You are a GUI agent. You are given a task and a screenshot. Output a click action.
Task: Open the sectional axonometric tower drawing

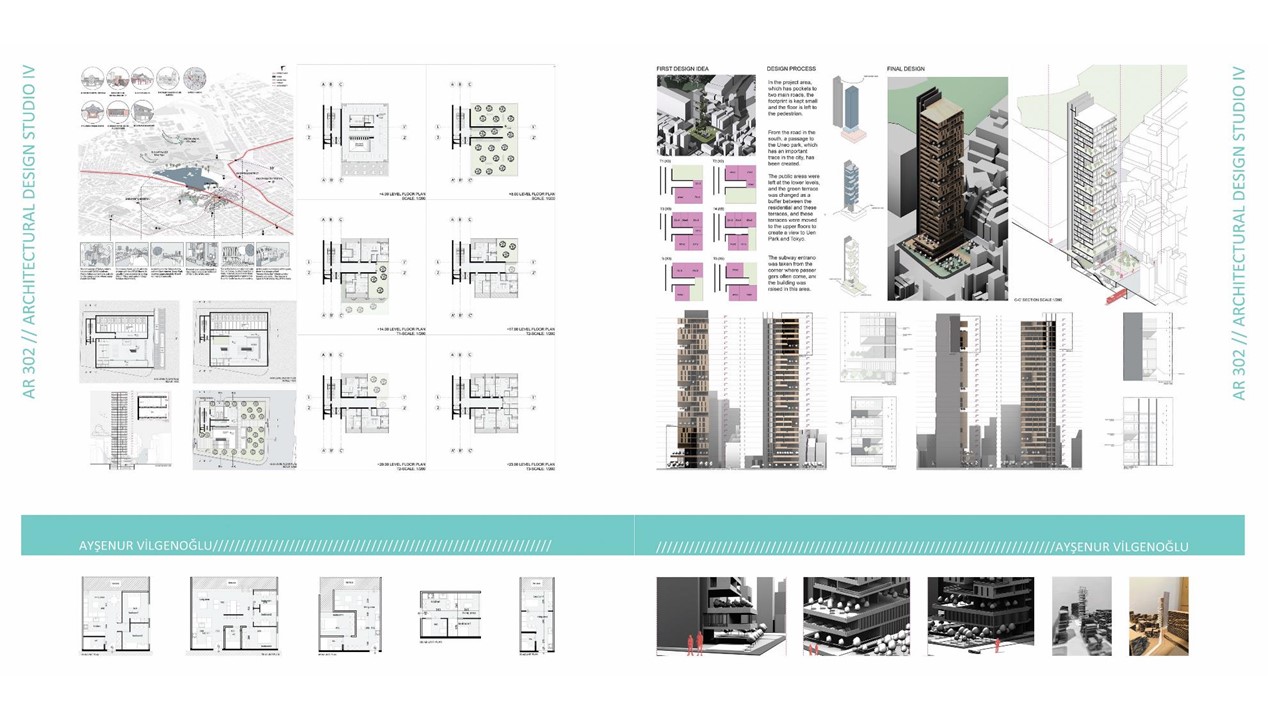[1100, 185]
